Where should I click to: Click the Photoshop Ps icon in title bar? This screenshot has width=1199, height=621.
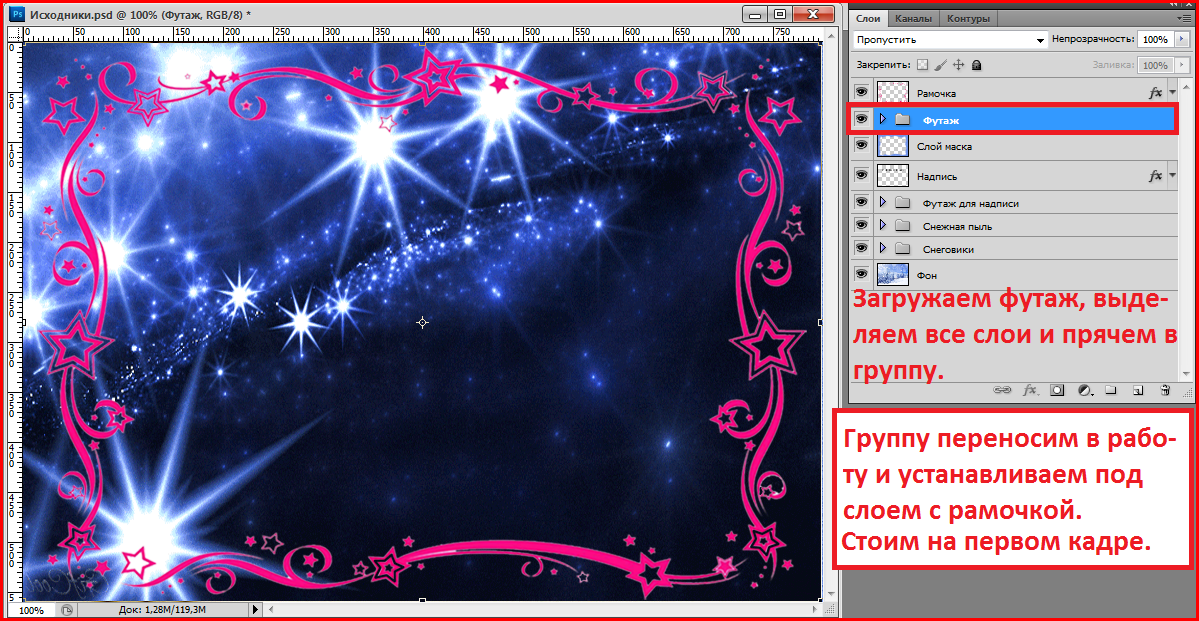[19, 15]
